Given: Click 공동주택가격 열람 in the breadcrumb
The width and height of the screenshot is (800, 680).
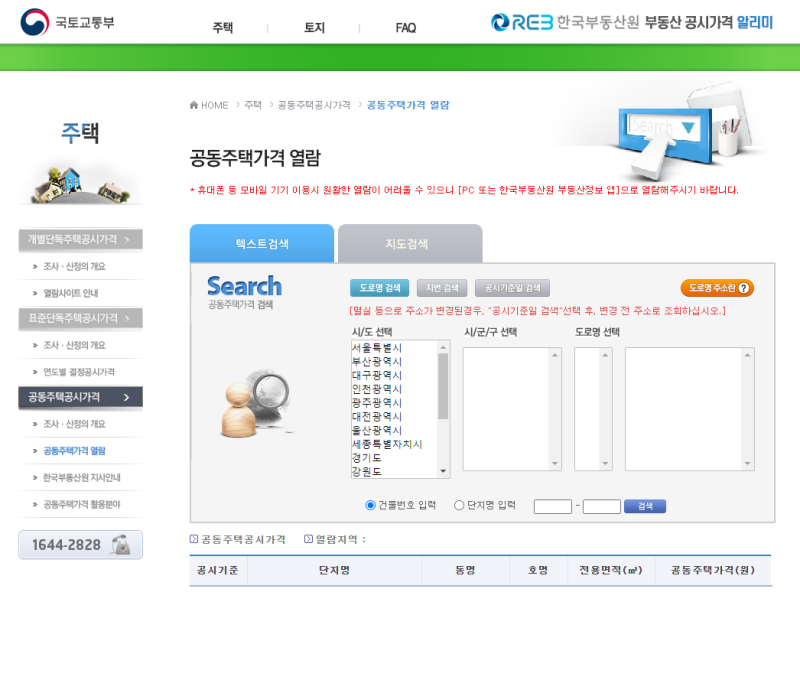Looking at the screenshot, I should pyautogui.click(x=408, y=105).
